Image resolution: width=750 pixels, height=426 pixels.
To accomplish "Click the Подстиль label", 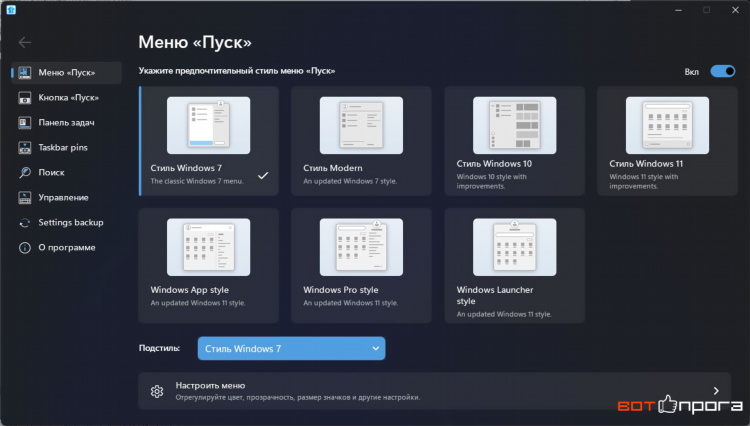I will click(159, 348).
